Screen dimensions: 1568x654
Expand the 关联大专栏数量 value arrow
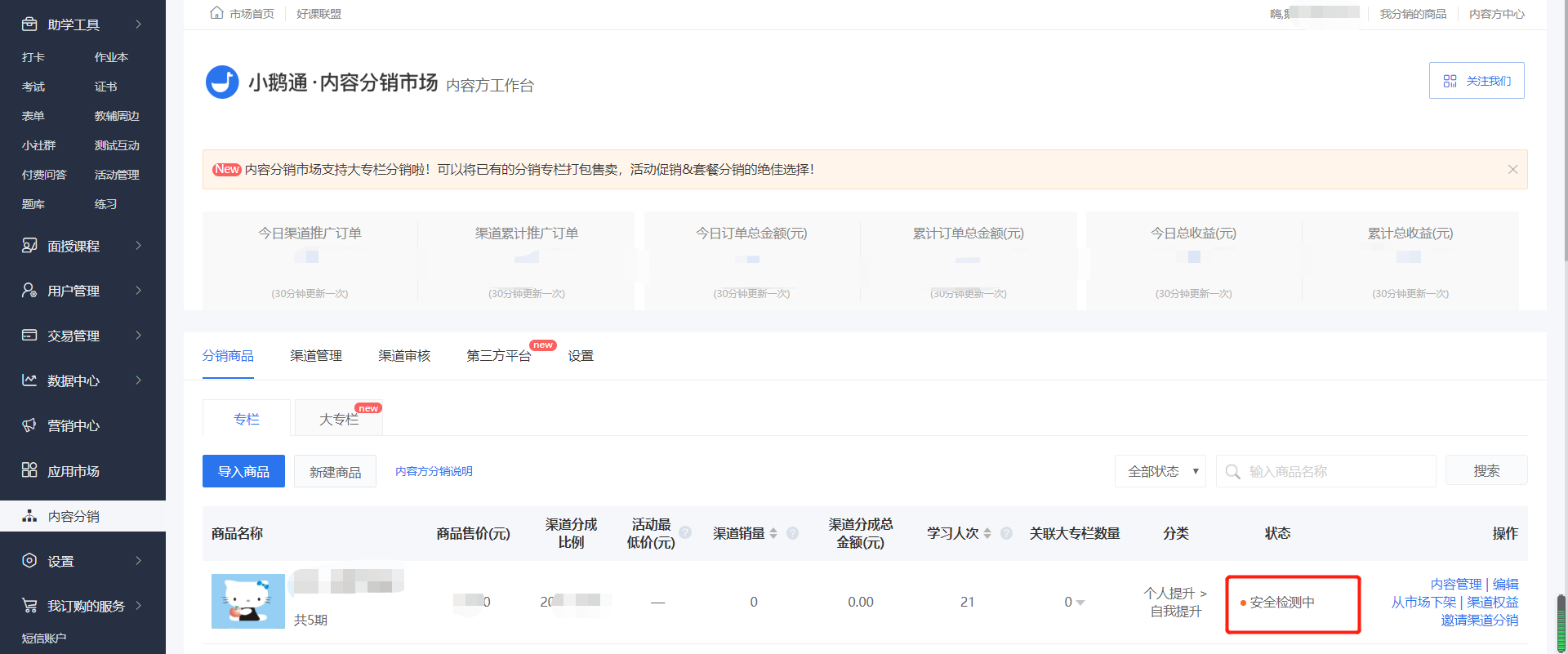[x=1080, y=603]
